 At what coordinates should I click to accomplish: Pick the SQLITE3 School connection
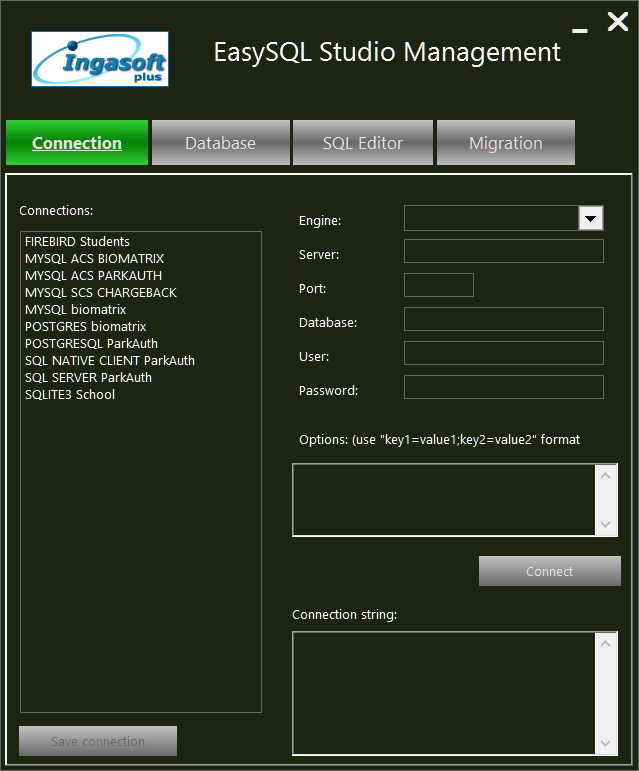70,395
